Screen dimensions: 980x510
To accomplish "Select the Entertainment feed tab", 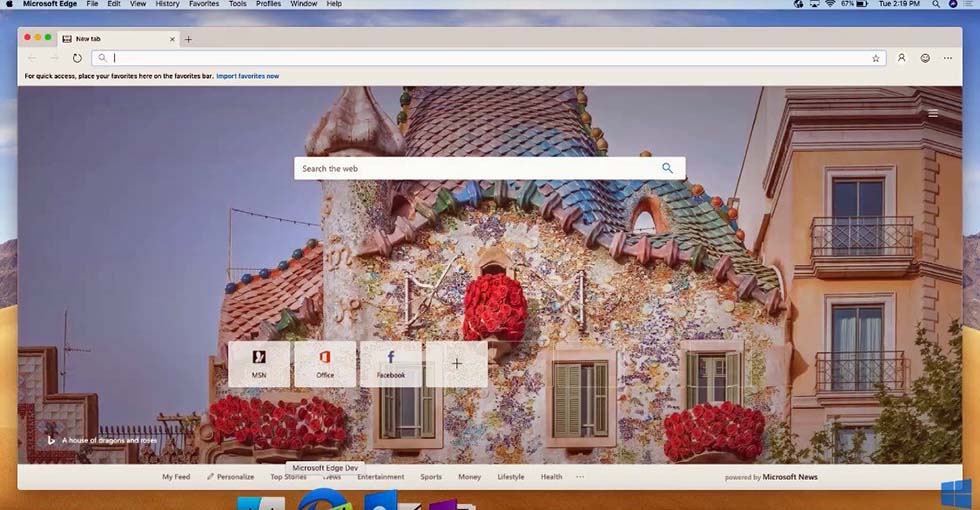I will click(x=381, y=477).
